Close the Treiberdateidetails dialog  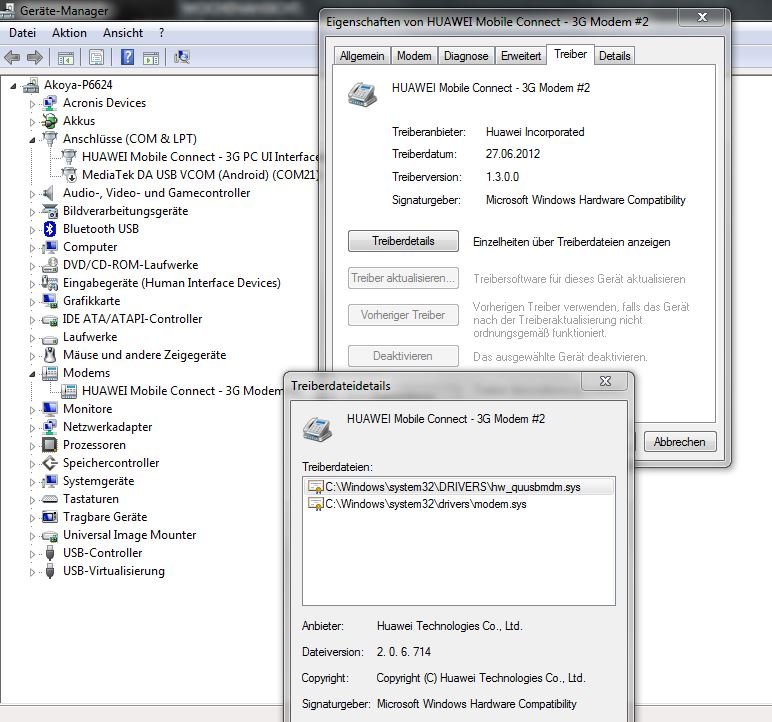(605, 381)
